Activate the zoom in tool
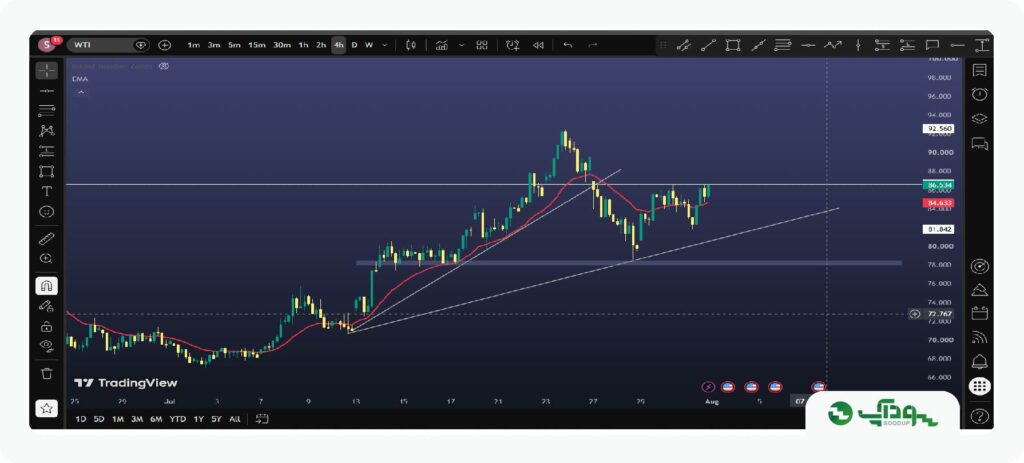This screenshot has width=1024, height=463. tap(46, 259)
